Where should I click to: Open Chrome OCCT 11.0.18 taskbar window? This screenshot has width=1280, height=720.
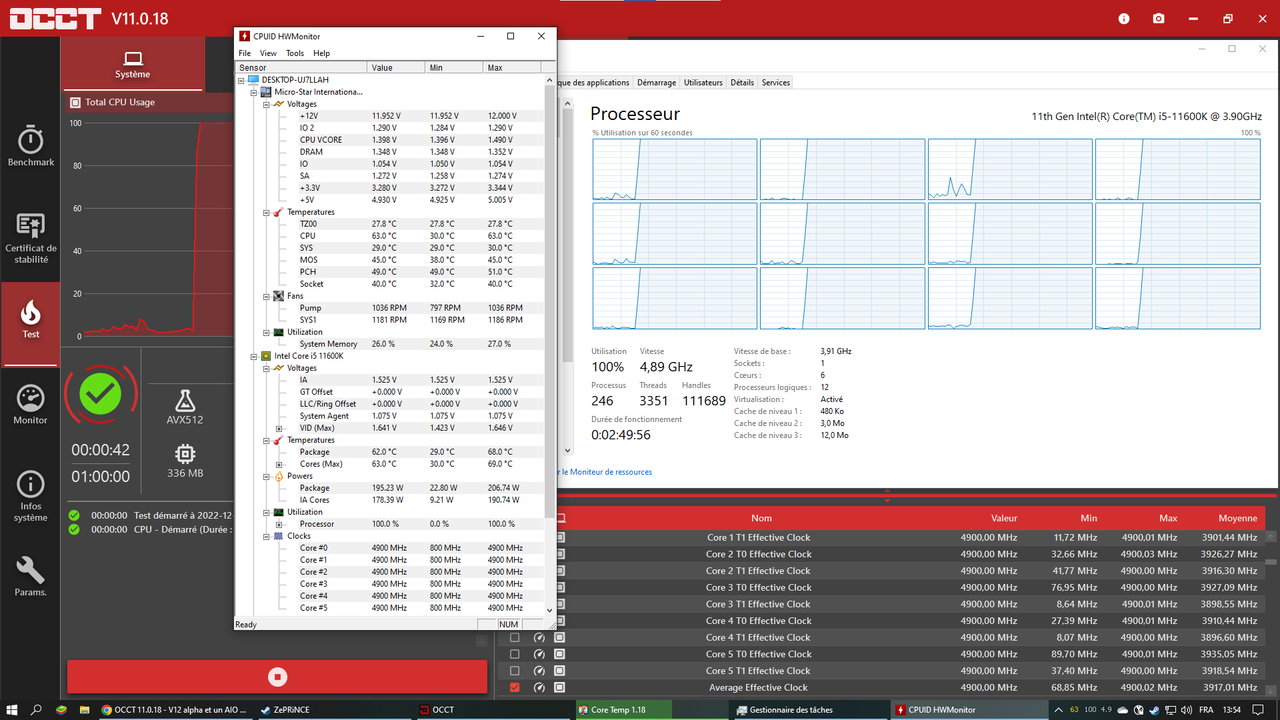177,709
